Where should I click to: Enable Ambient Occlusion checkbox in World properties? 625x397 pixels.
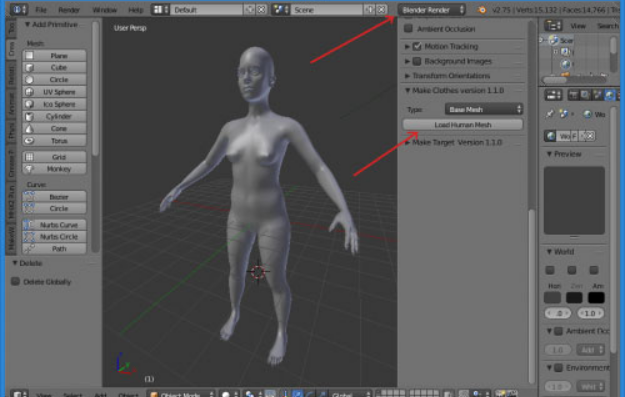click(x=559, y=331)
